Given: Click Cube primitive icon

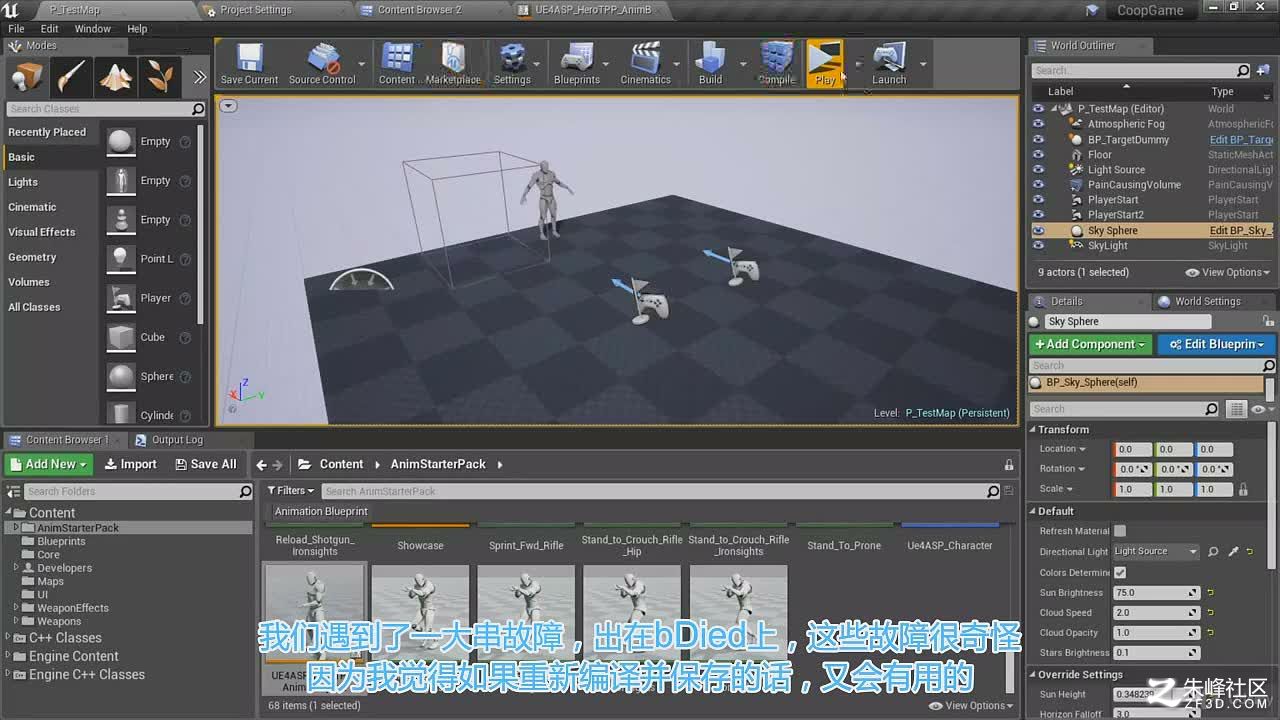Looking at the screenshot, I should 121,337.
